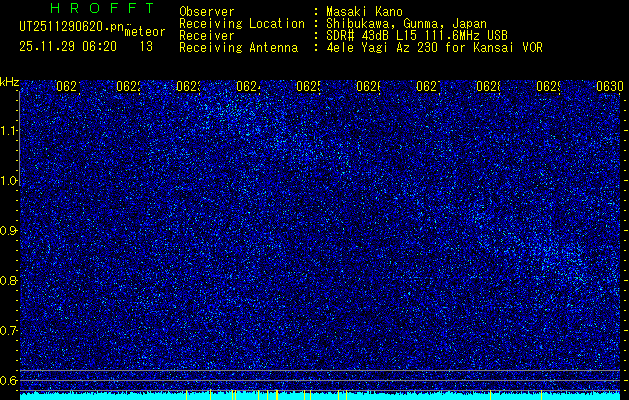Click the word meteor under file name
This screenshot has width=629, height=400.
tap(145, 32)
